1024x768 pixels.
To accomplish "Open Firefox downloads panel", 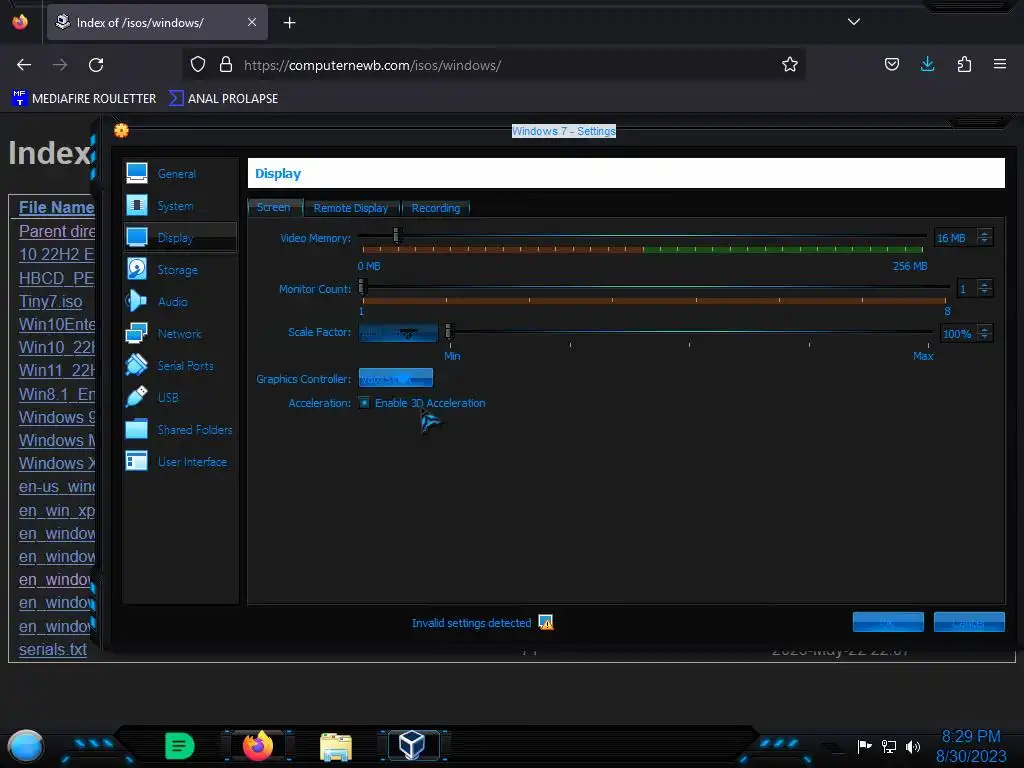I will coord(927,64).
